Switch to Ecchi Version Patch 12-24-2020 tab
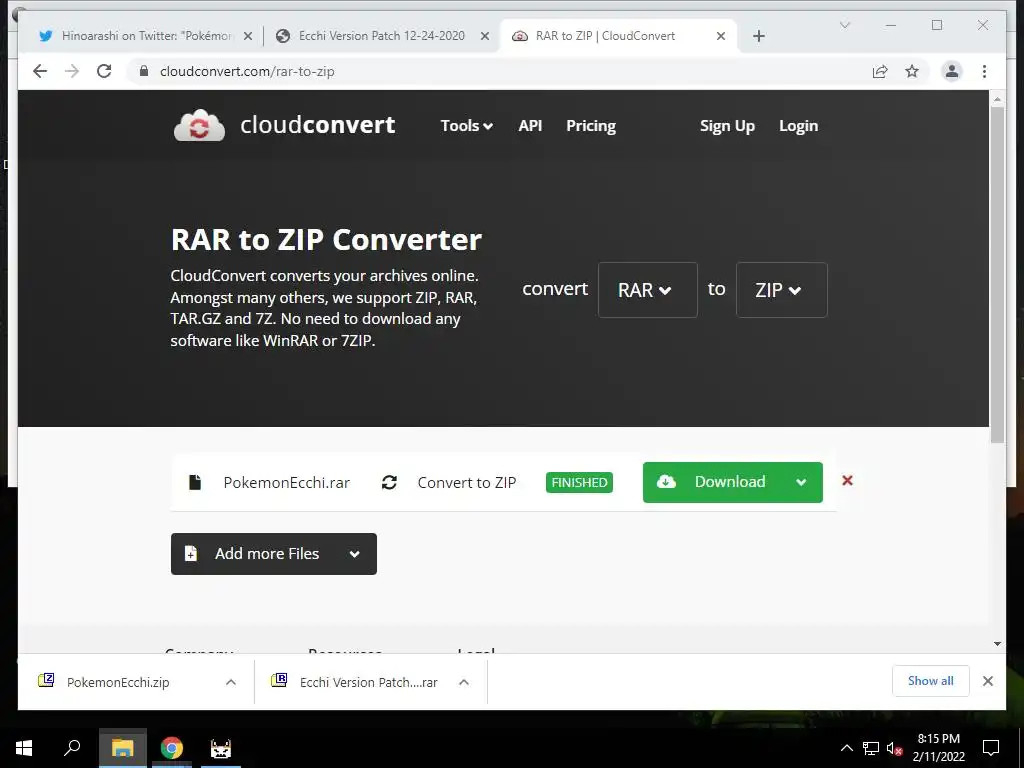1024x768 pixels. 382,36
